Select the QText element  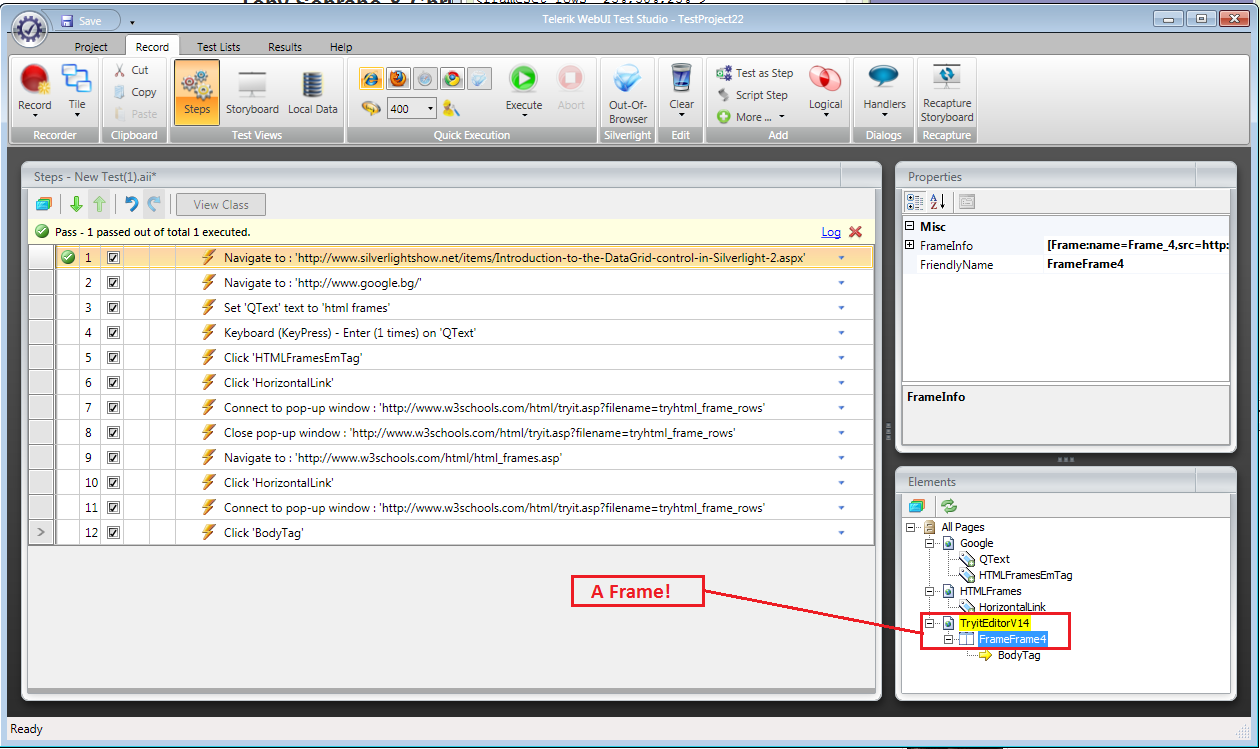pyautogui.click(x=994, y=559)
